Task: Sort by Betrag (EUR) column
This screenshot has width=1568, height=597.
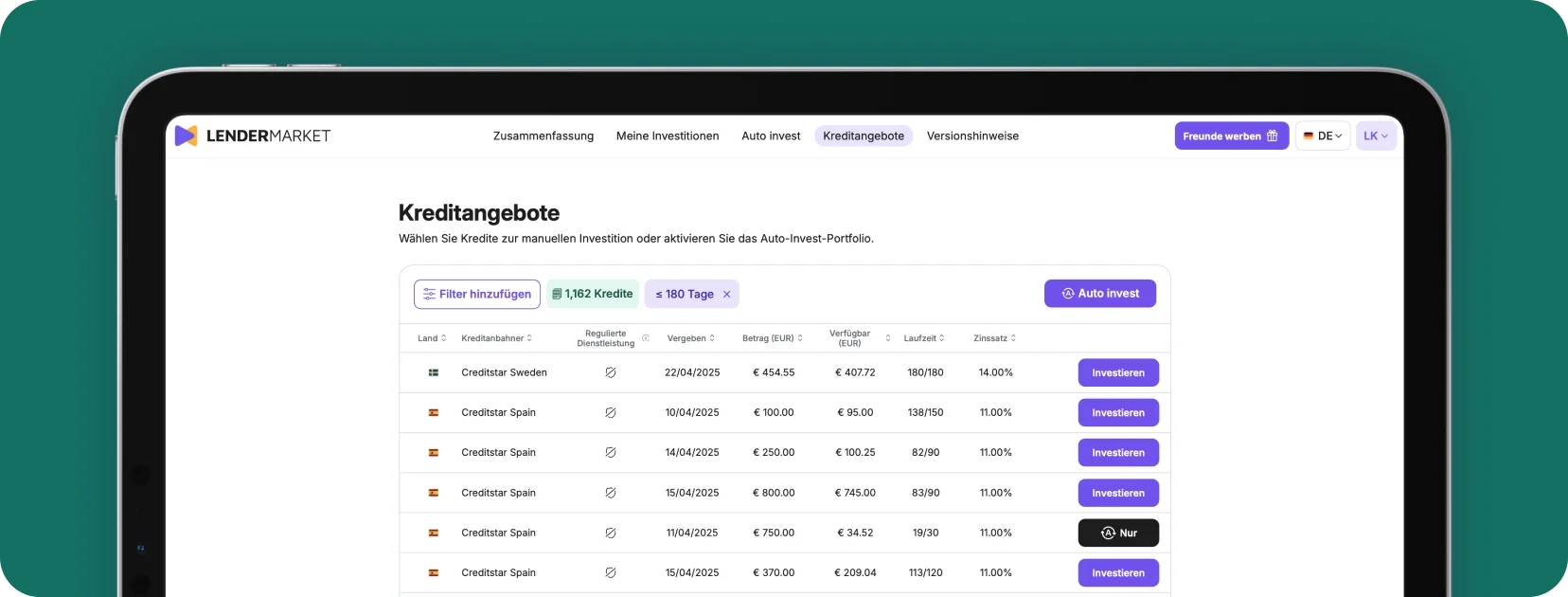Action: point(773,338)
